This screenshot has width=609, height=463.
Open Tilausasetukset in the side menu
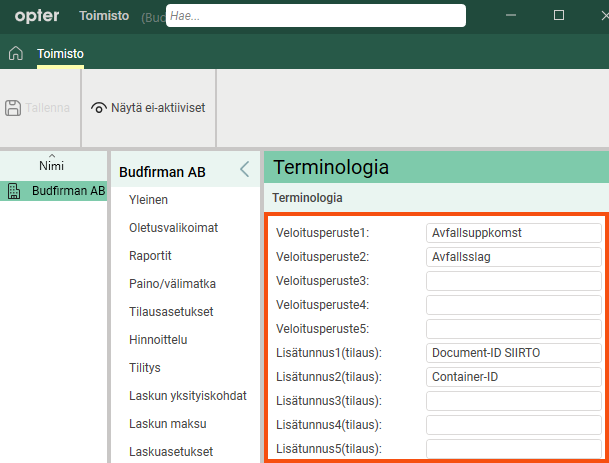(x=171, y=312)
